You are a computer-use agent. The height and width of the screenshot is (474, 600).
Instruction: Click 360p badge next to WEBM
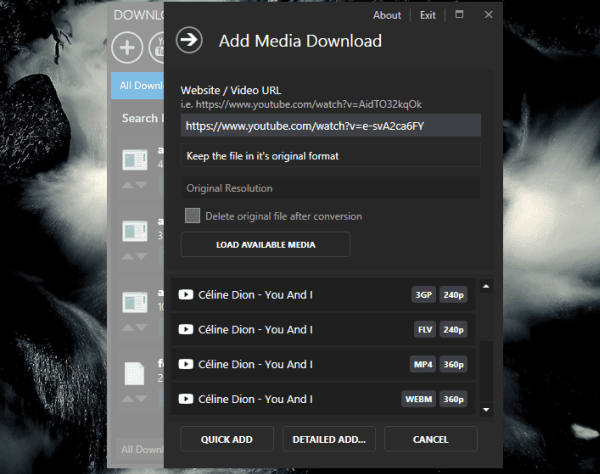[453, 399]
